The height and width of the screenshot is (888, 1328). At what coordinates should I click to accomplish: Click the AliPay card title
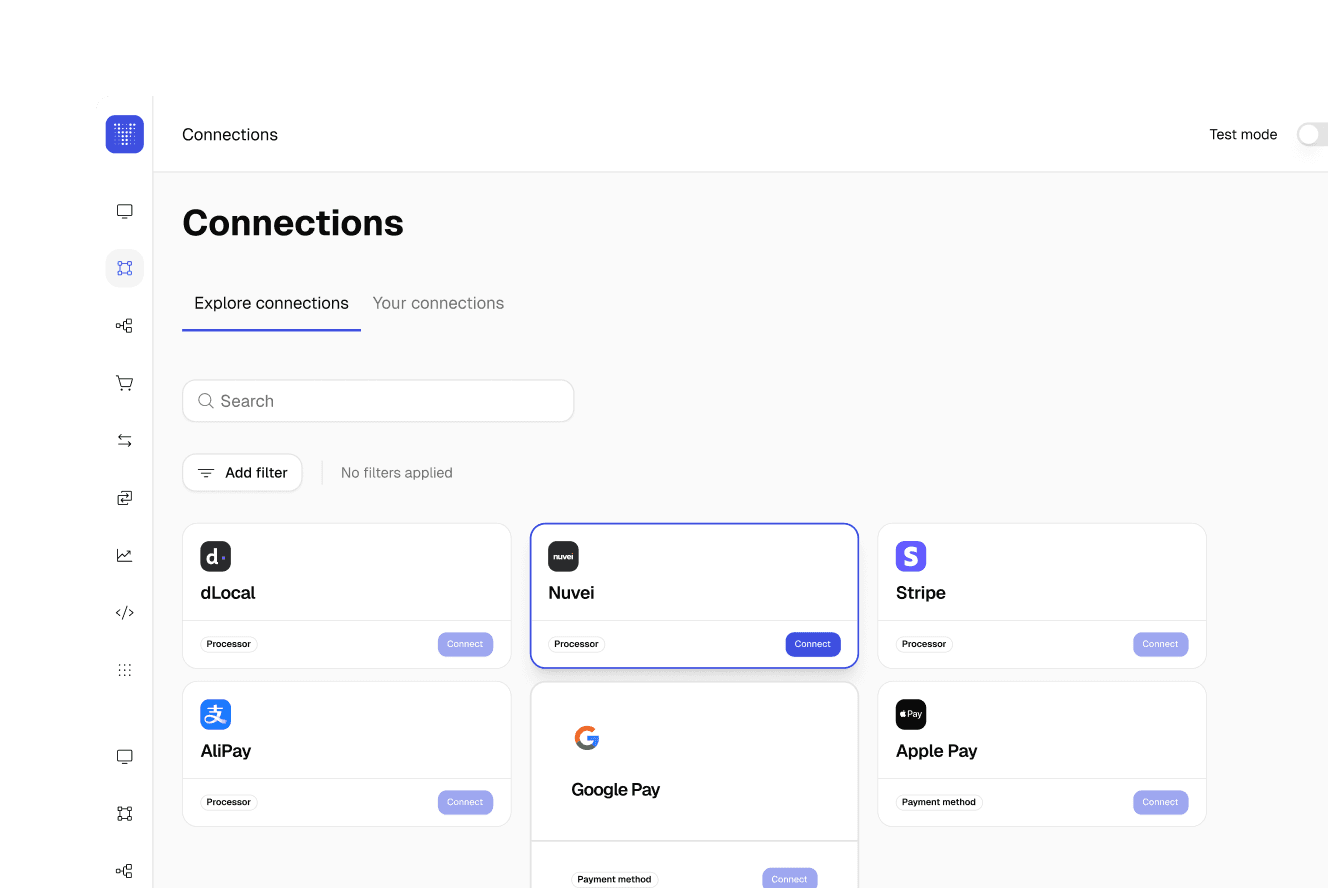click(226, 751)
